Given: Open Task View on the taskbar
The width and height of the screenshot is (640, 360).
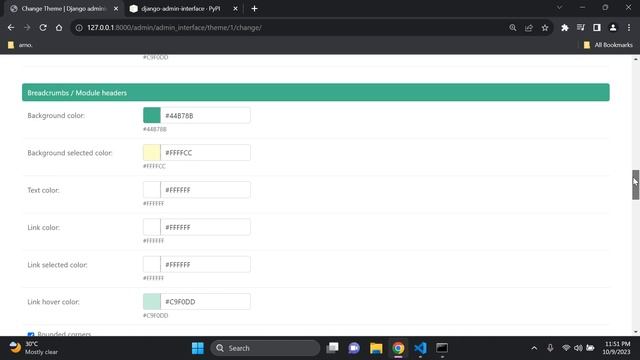Looking at the screenshot, I should (x=333, y=348).
